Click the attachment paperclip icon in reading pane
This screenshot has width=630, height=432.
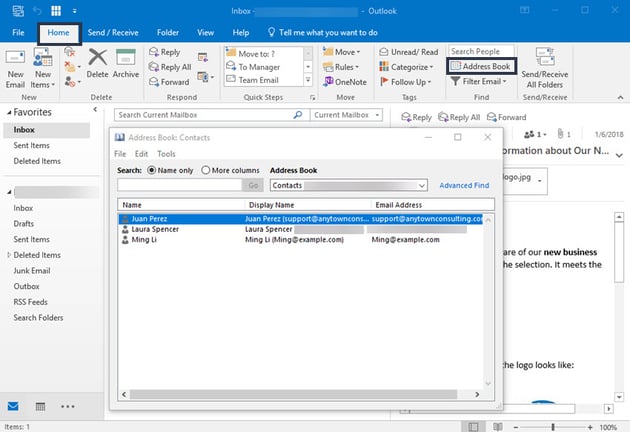point(560,134)
